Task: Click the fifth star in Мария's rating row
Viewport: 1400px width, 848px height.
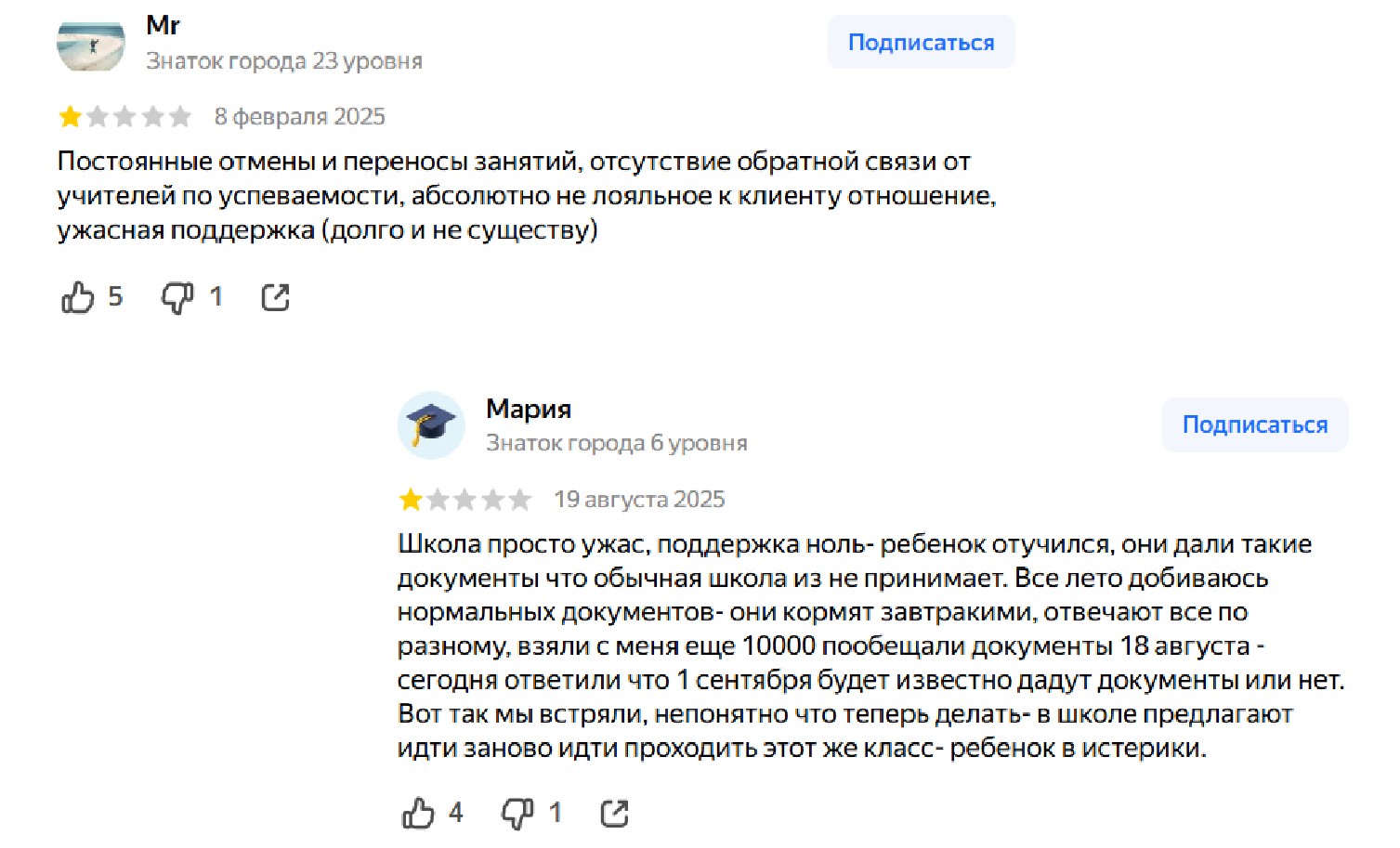Action: (521, 499)
